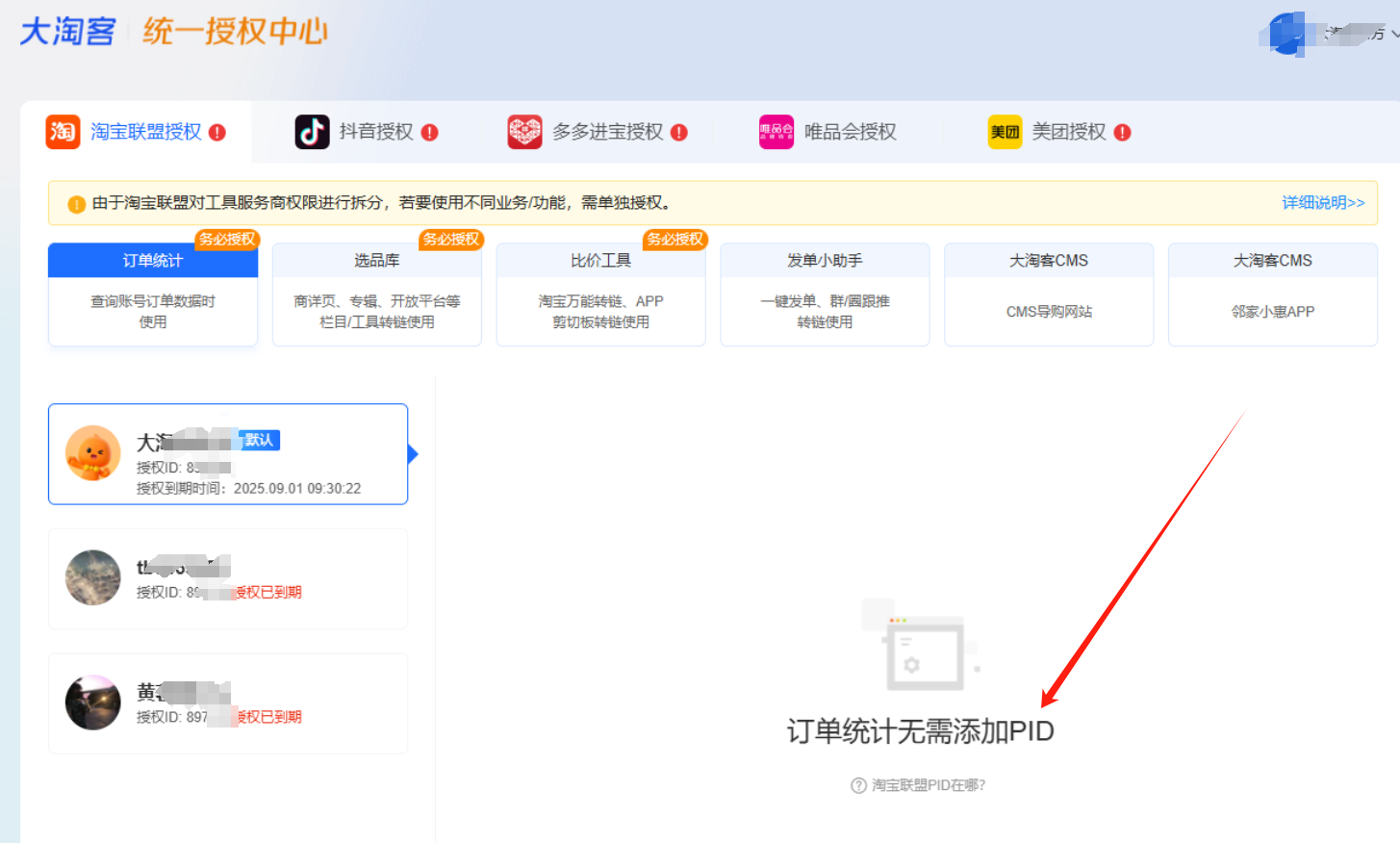Open the 详细说明>> link
Screen dimensions: 1400x843
[x=1322, y=203]
